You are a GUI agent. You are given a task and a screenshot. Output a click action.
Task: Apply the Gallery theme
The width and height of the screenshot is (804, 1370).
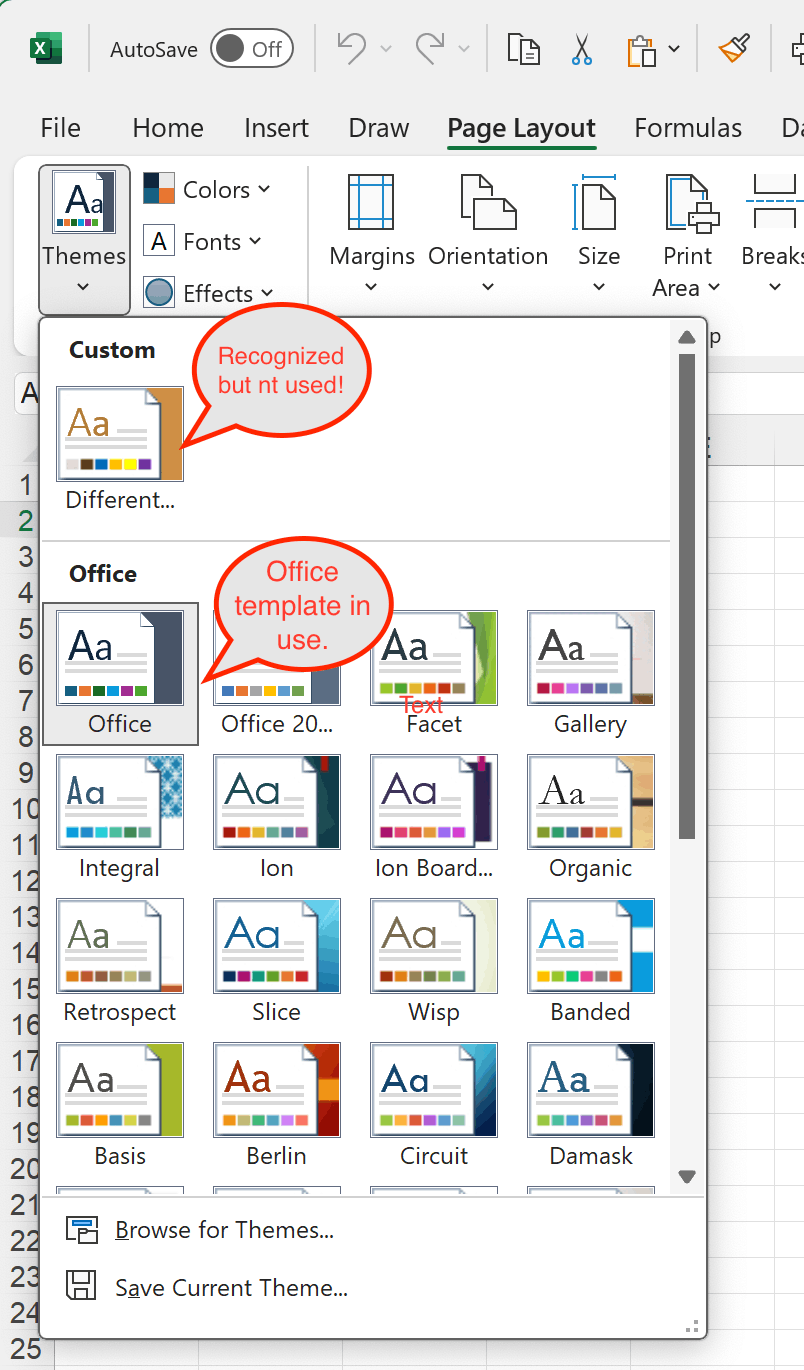coord(591,674)
